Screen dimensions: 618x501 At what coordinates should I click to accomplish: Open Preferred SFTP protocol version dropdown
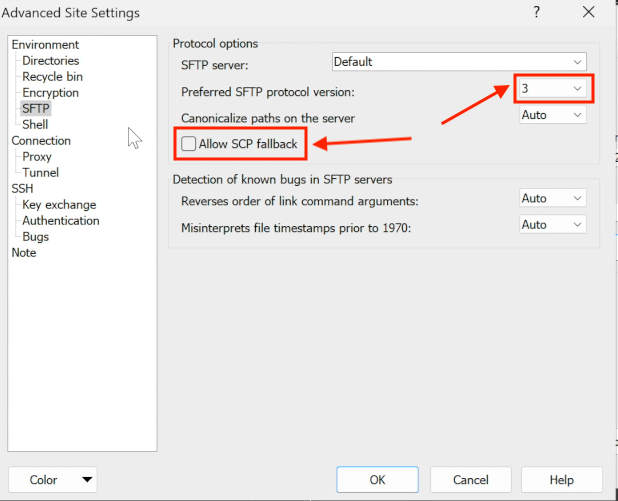coord(553,89)
